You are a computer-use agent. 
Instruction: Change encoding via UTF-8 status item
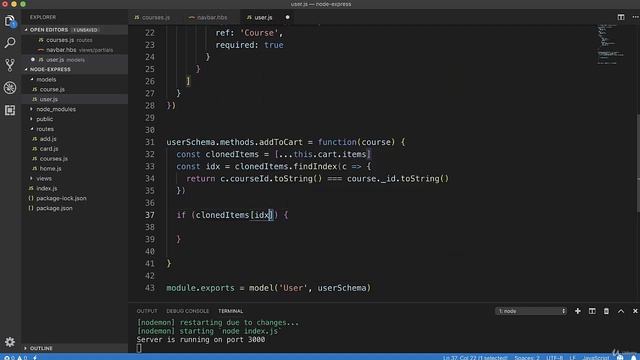[554, 357]
